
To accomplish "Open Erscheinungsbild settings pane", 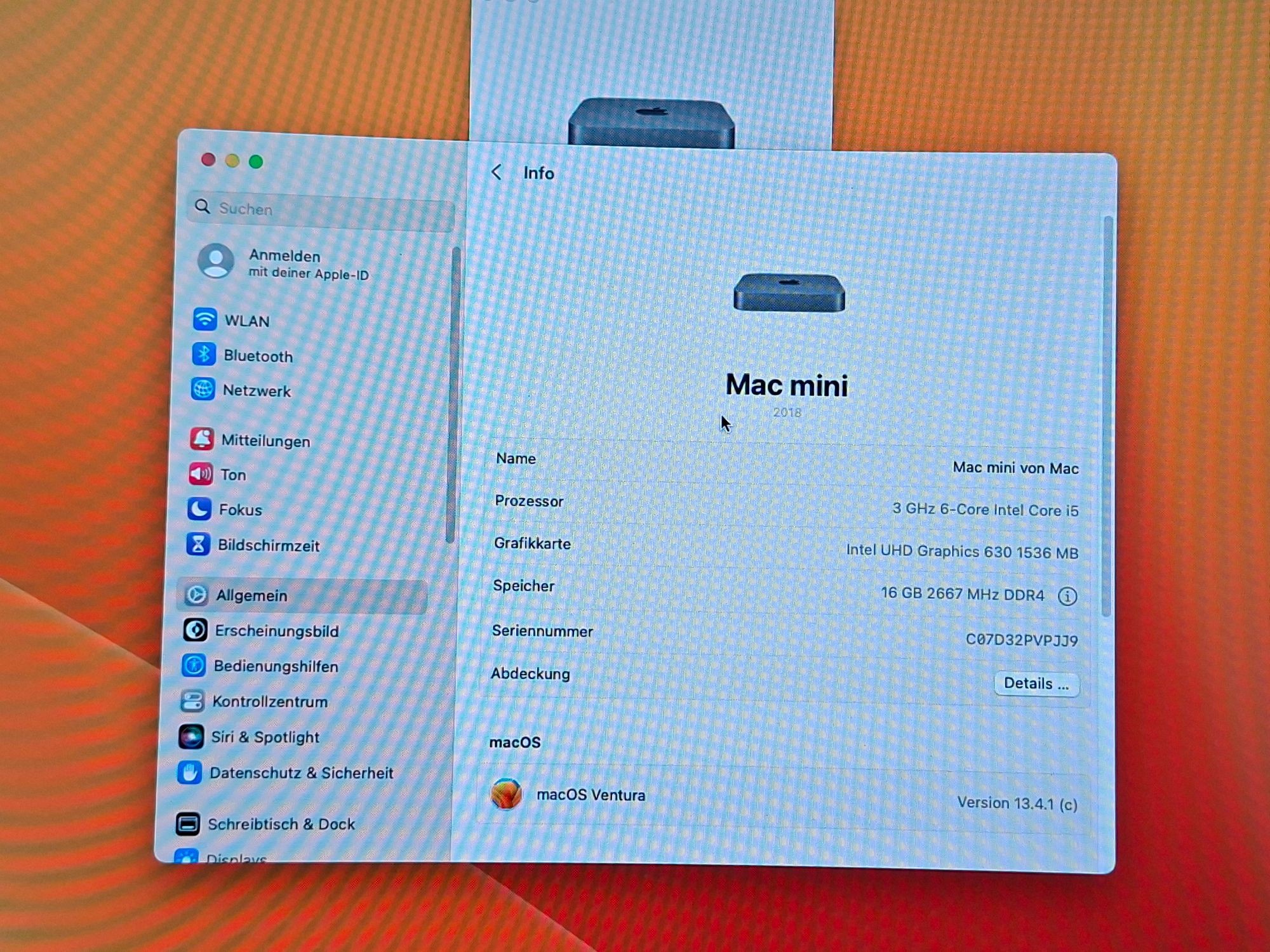I will click(x=277, y=631).
